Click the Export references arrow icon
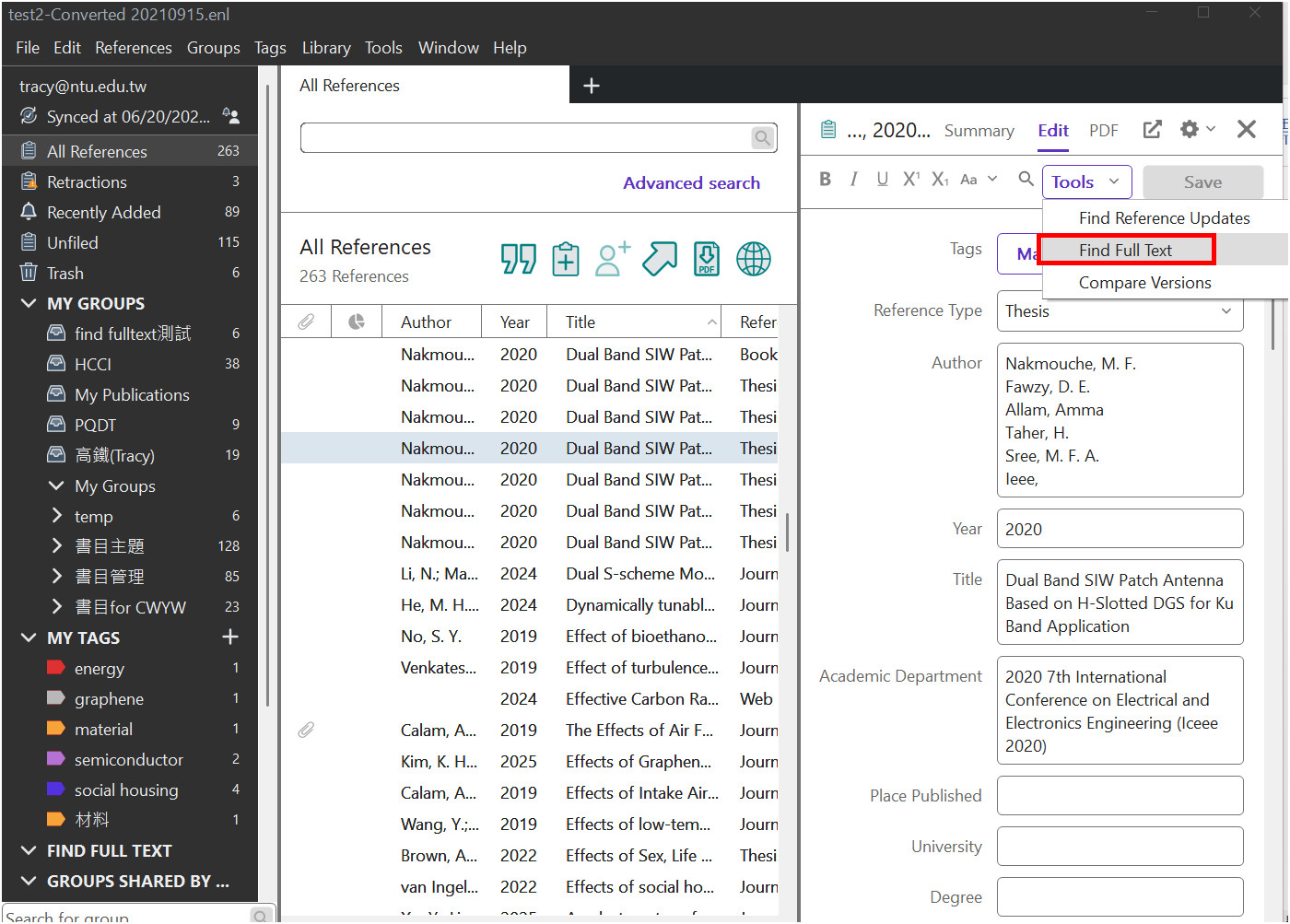This screenshot has width=1290, height=924. tap(660, 259)
